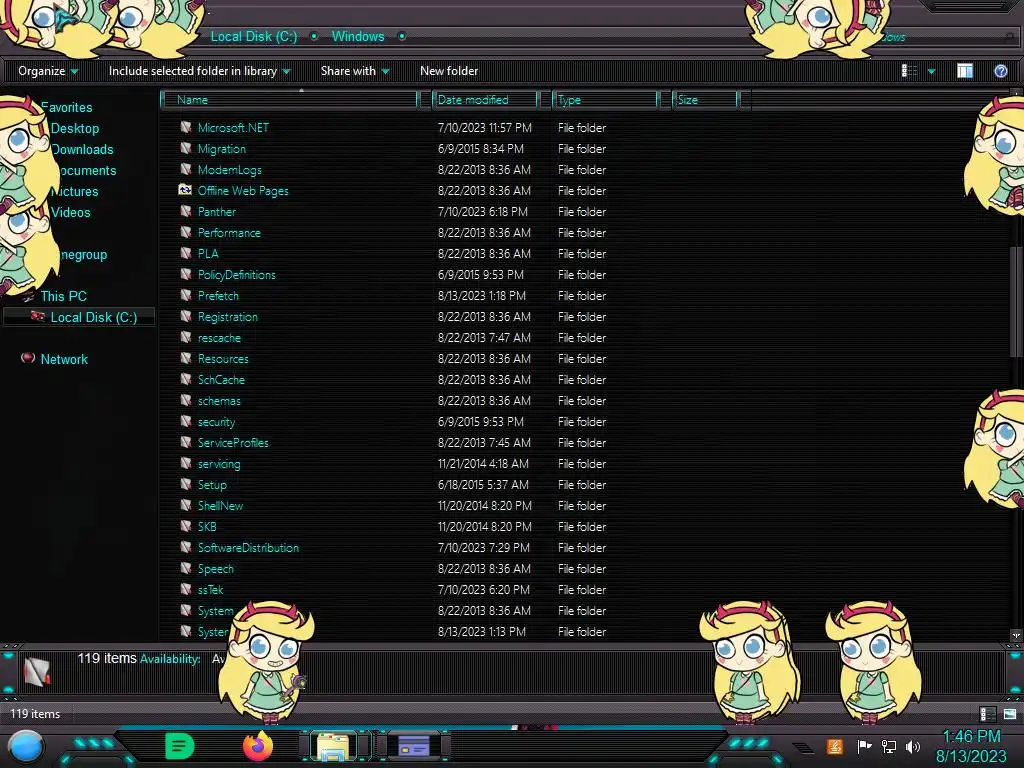This screenshot has height=768, width=1024.
Task: Select the schemas folder name
Action: tap(219, 401)
